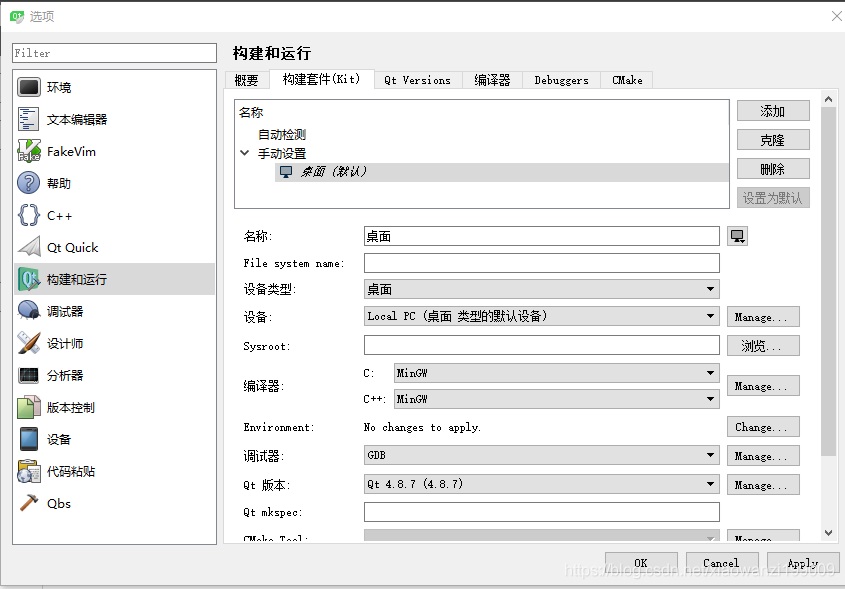Open the 分析器 settings category
Viewport: 845px width, 589px height.
click(65, 376)
